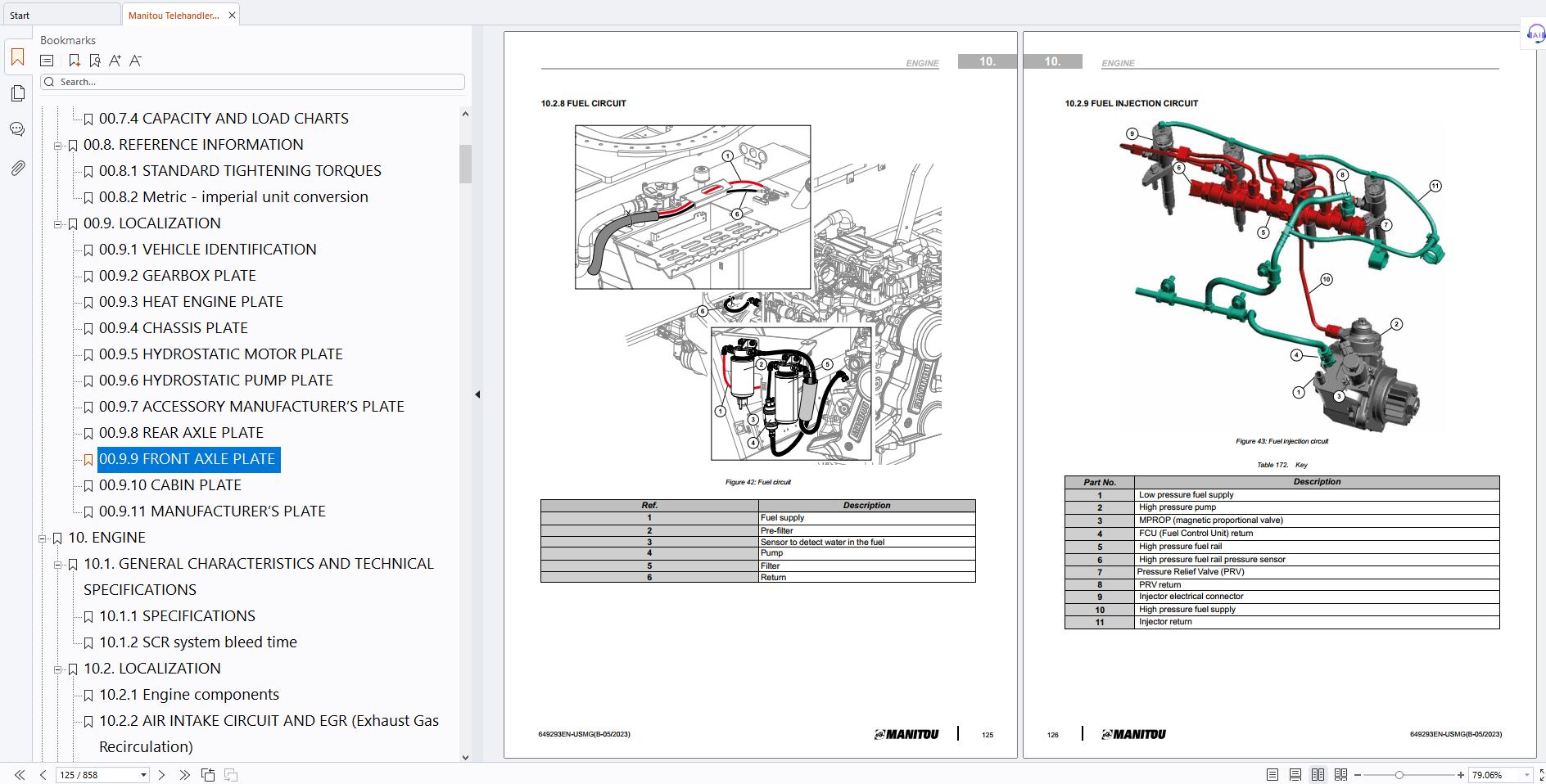Go to the next page
1546x784 pixels.
pyautogui.click(x=161, y=775)
